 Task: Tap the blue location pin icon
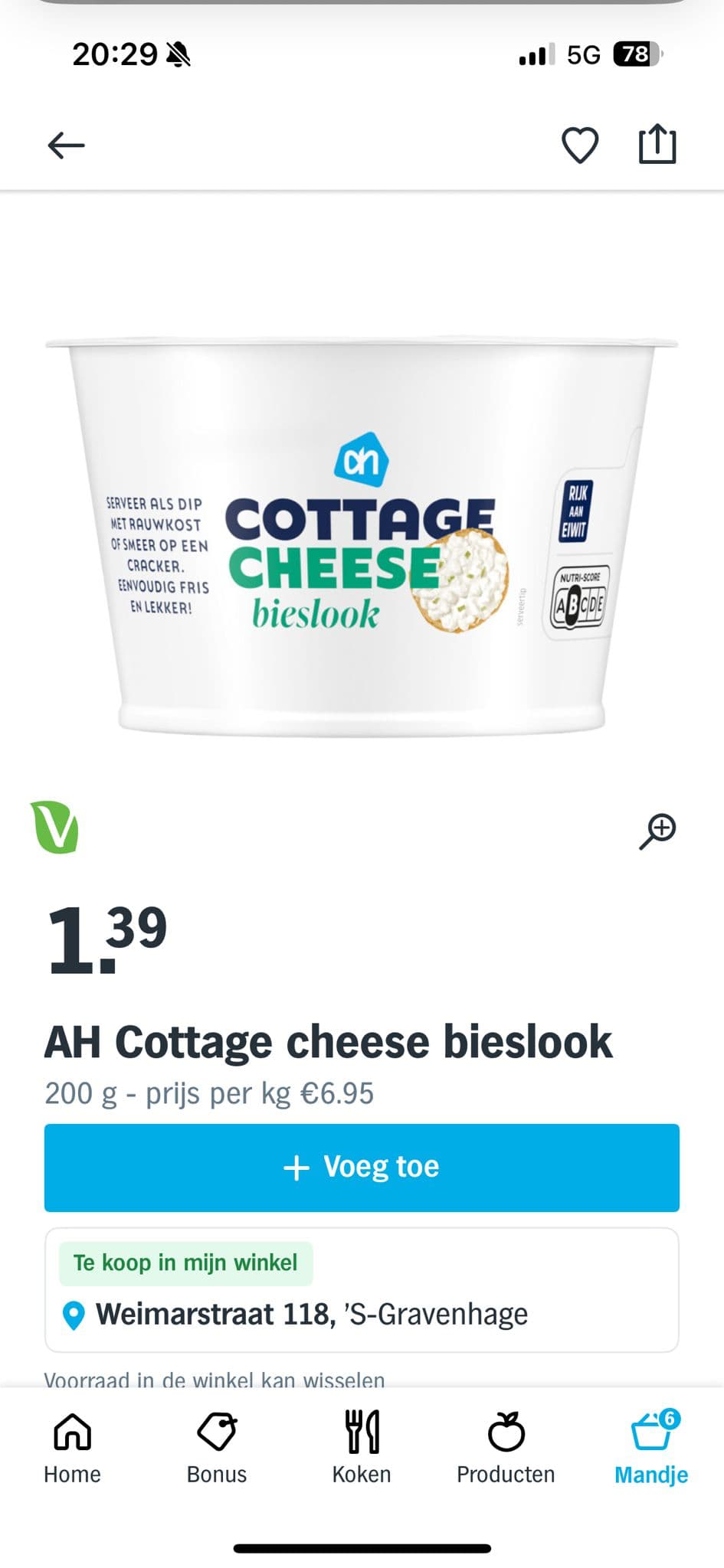[x=73, y=1315]
